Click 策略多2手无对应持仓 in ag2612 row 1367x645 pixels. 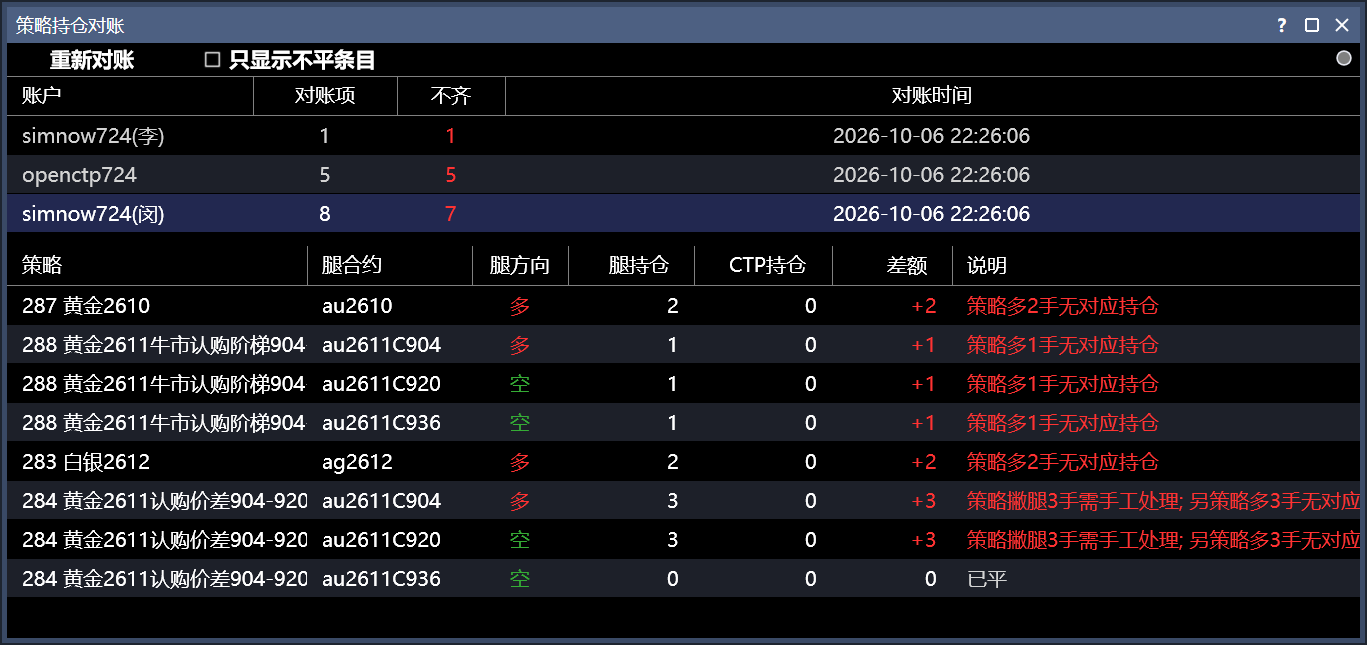click(x=1063, y=462)
